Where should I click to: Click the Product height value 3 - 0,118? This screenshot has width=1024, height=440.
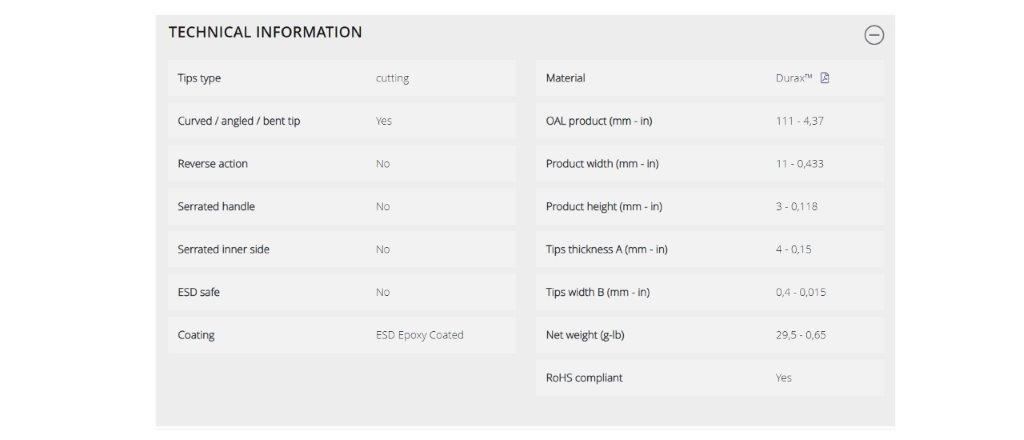[797, 206]
